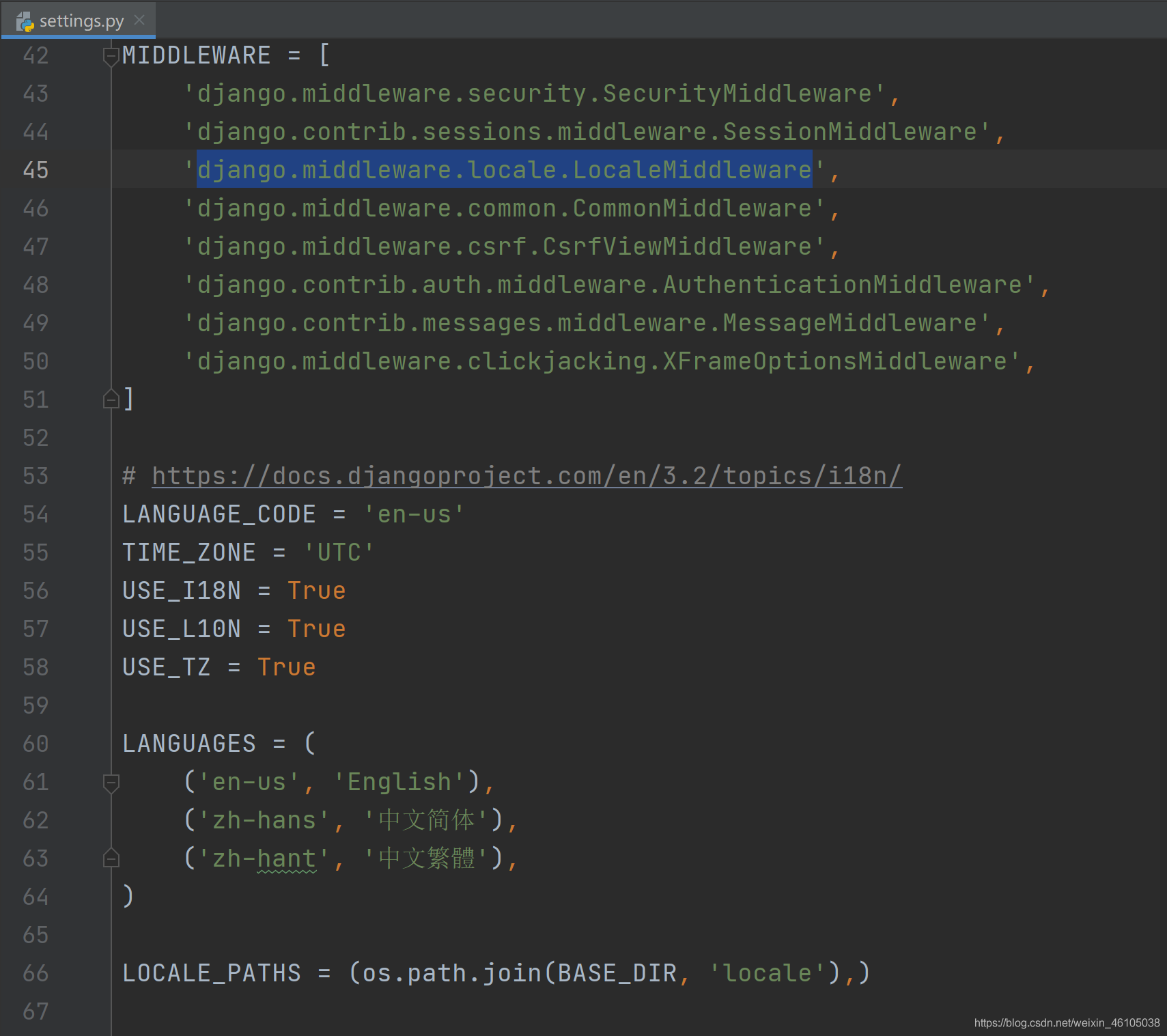Click the LANGUAGE_CODE variable
Viewport: 1167px width, 1036px height.
point(219,514)
